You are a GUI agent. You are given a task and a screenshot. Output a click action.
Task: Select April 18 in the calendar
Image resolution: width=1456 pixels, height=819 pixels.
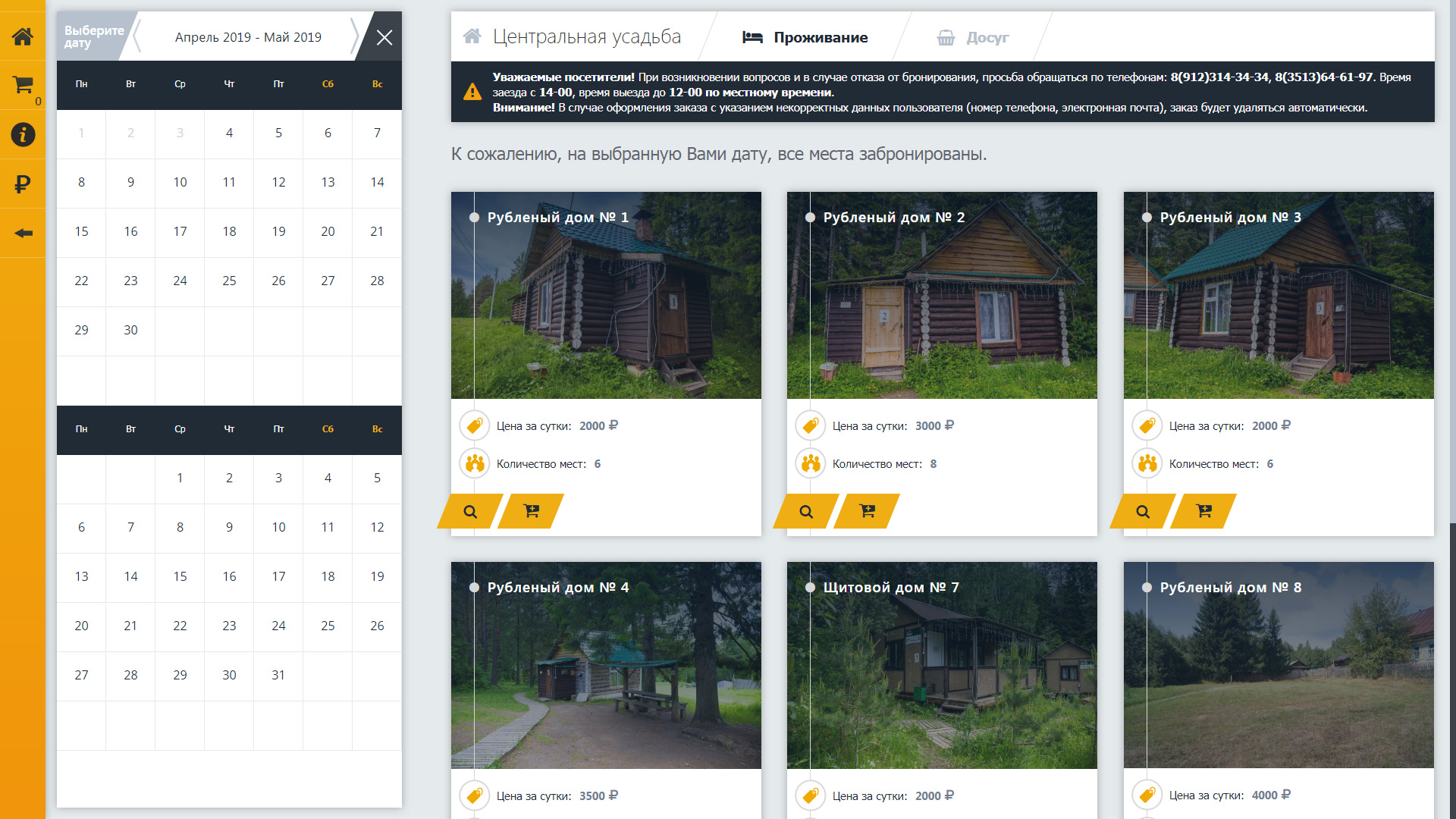pyautogui.click(x=229, y=231)
